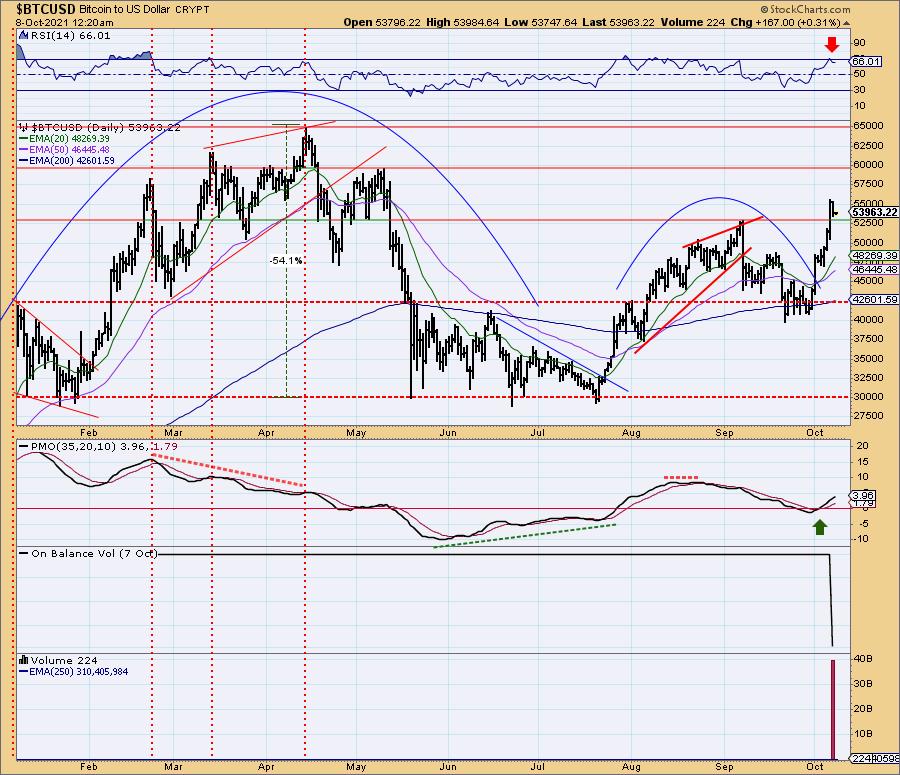Click the 48269.39 EMA axis tag
This screenshot has width=900, height=775.
(x=875, y=255)
